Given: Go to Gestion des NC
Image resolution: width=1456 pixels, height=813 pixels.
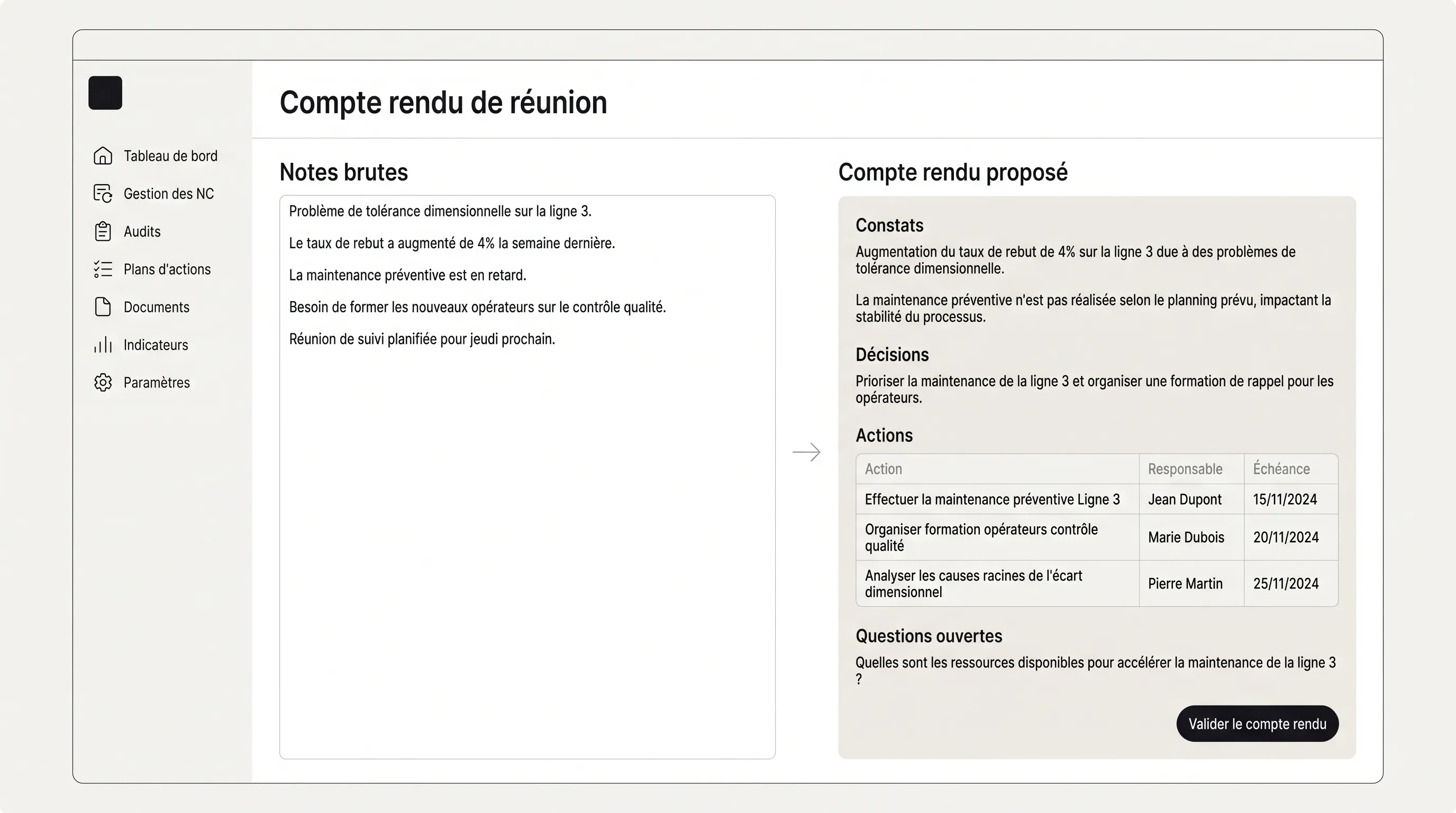Looking at the screenshot, I should (x=168, y=194).
